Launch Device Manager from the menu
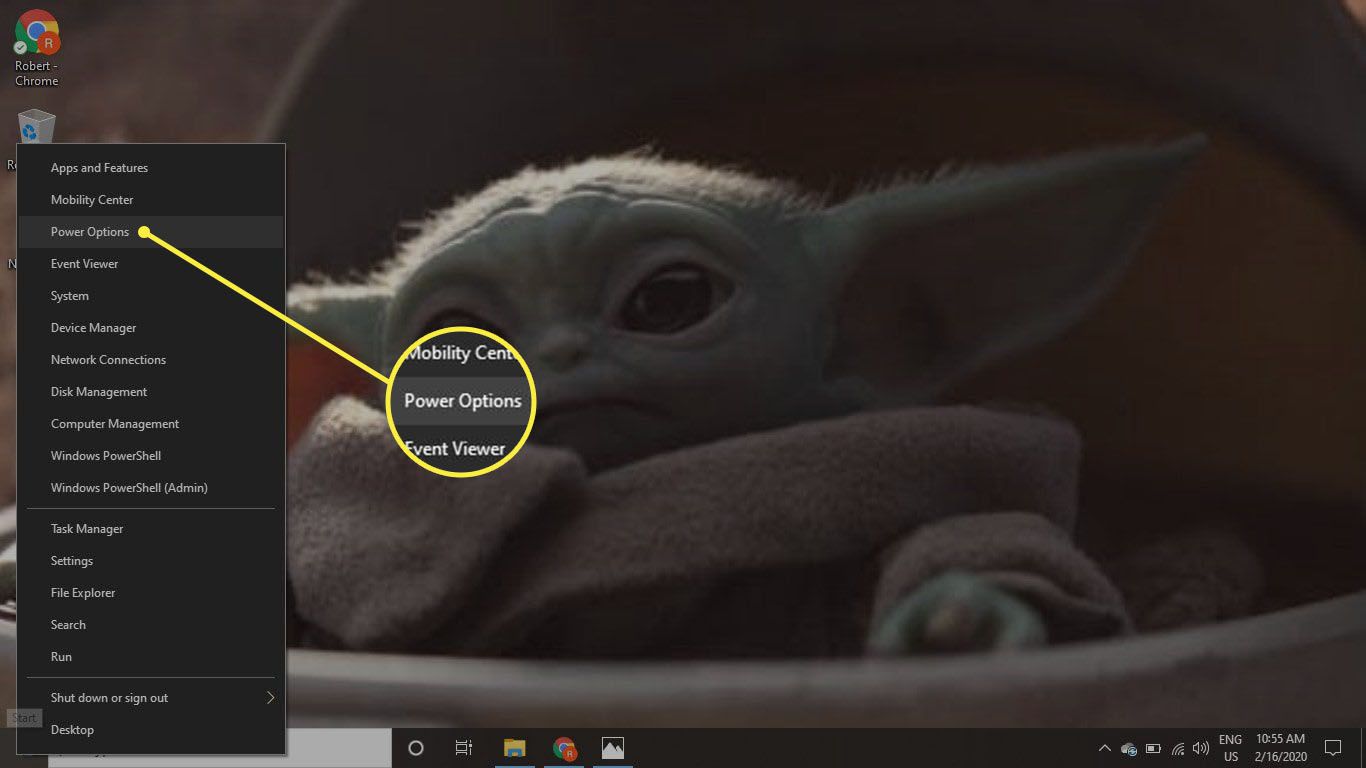 [151, 328]
